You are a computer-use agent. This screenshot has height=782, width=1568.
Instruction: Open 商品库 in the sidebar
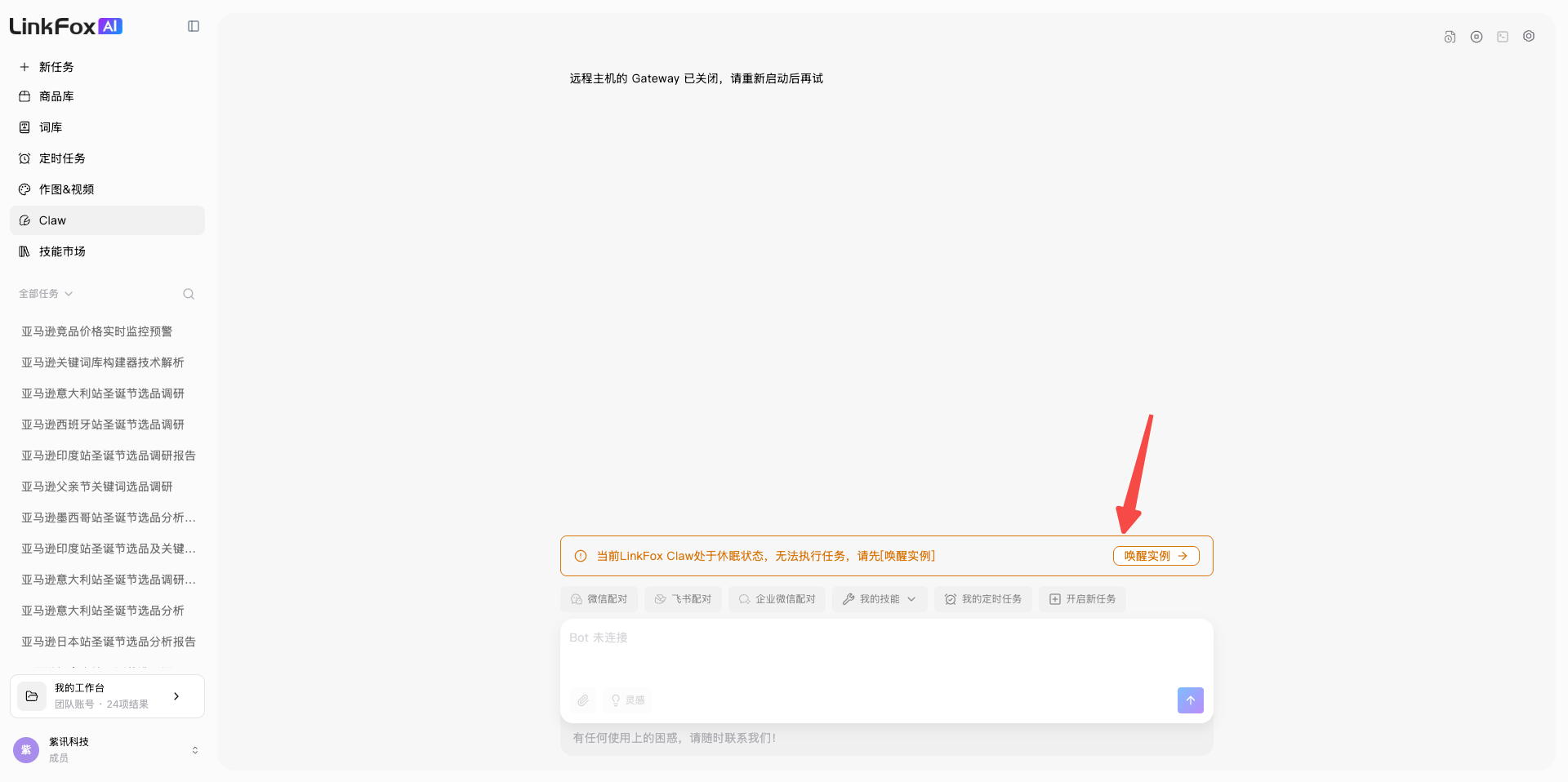(x=107, y=96)
